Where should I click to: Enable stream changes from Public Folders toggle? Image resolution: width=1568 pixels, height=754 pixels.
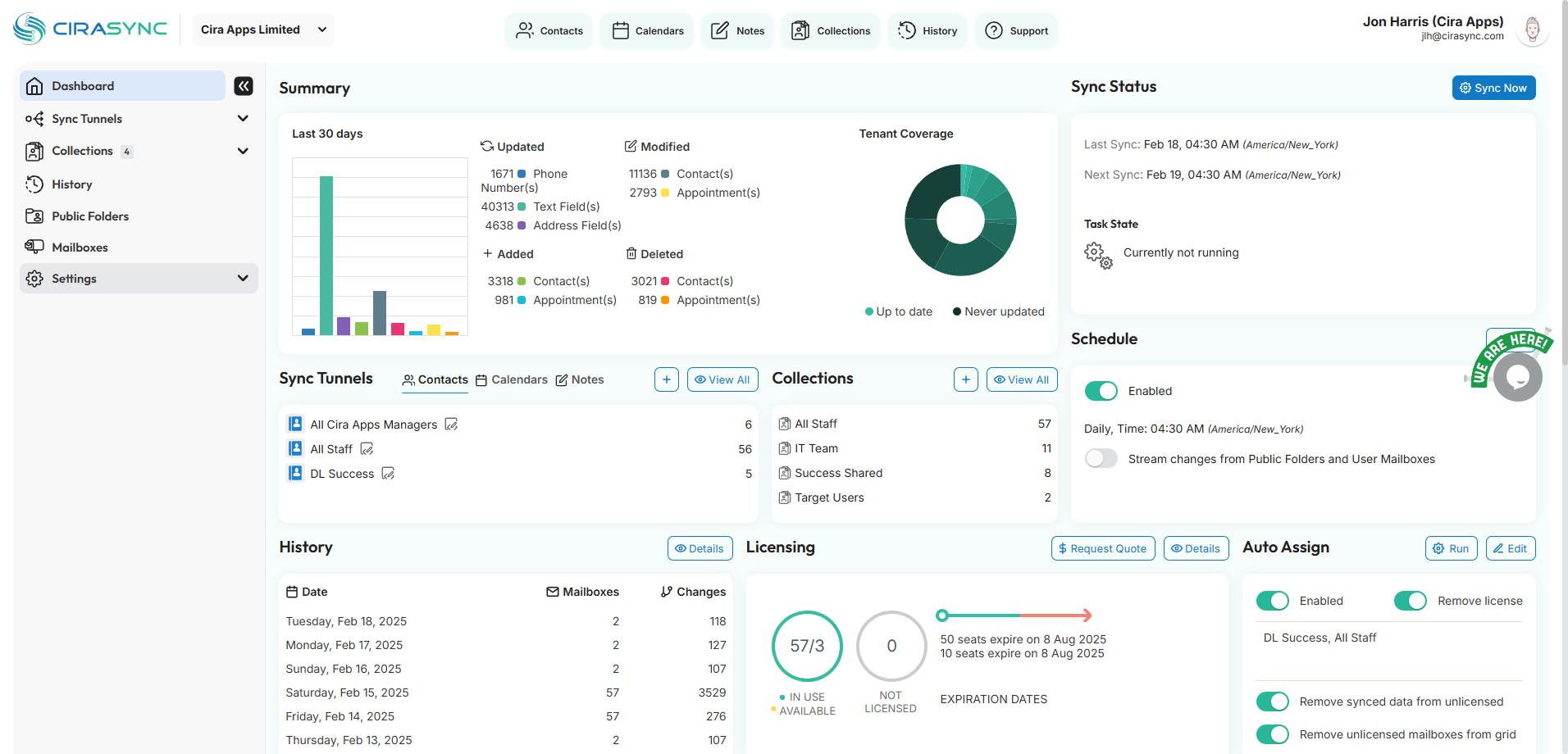point(1101,459)
